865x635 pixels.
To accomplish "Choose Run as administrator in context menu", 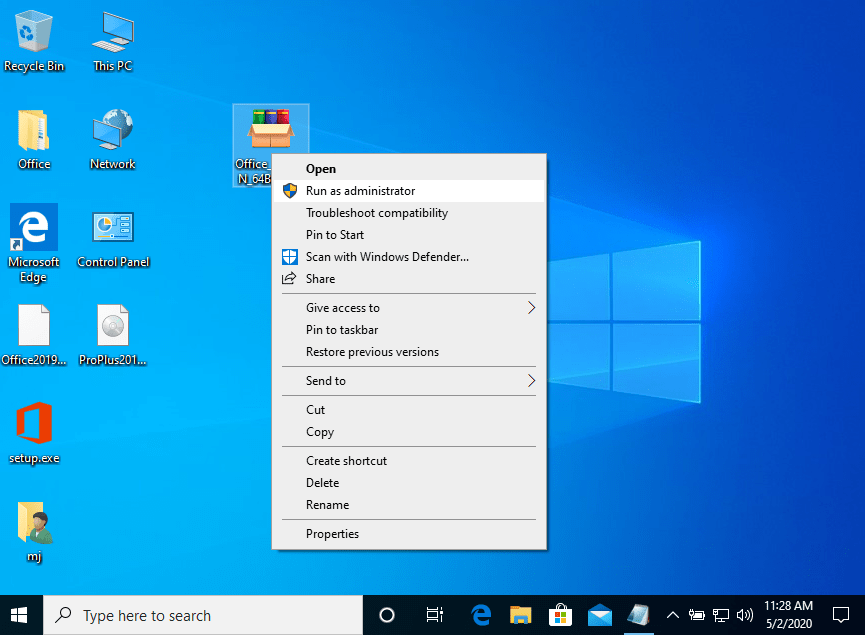I will [360, 191].
